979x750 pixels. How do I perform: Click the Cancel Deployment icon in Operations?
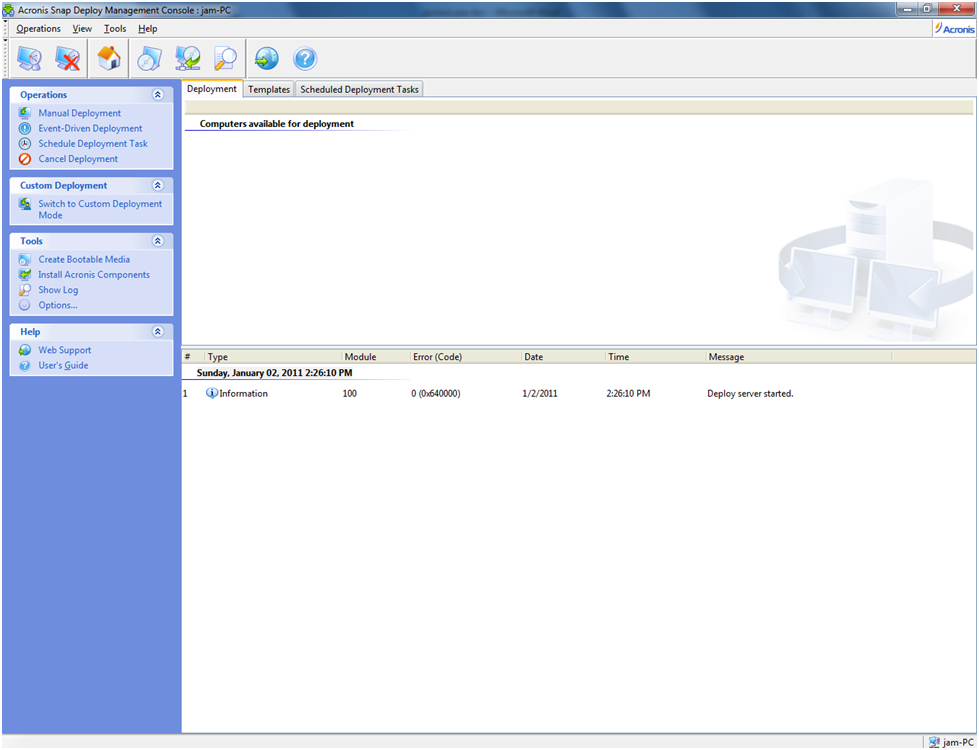24,159
